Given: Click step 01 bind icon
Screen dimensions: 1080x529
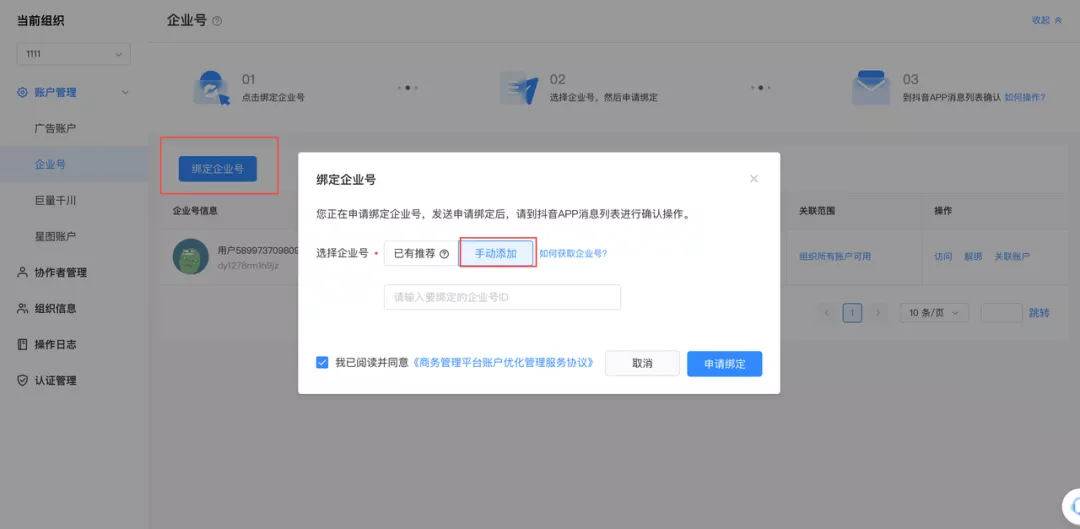Looking at the screenshot, I should [x=211, y=88].
